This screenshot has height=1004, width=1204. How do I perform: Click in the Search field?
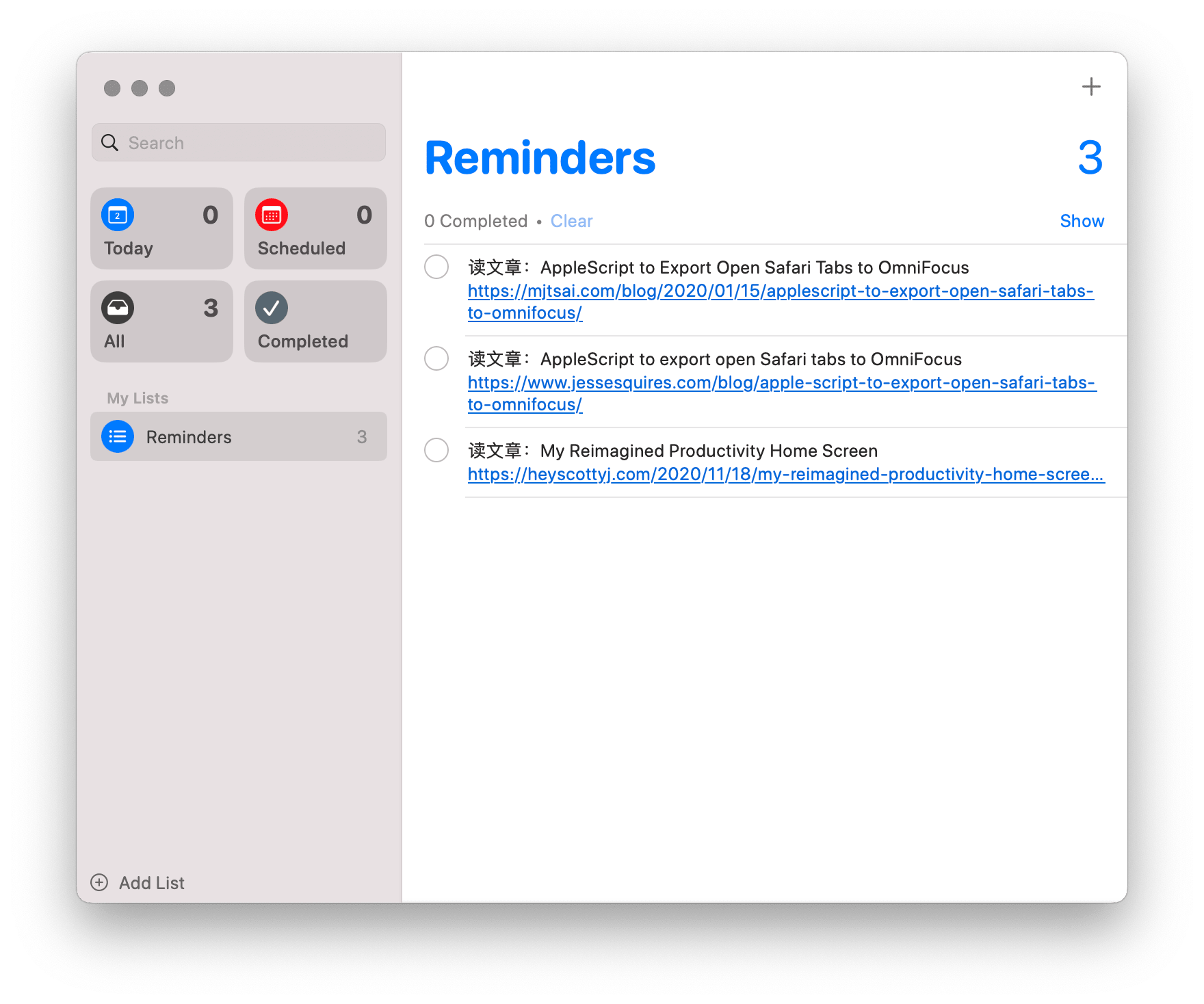click(239, 142)
